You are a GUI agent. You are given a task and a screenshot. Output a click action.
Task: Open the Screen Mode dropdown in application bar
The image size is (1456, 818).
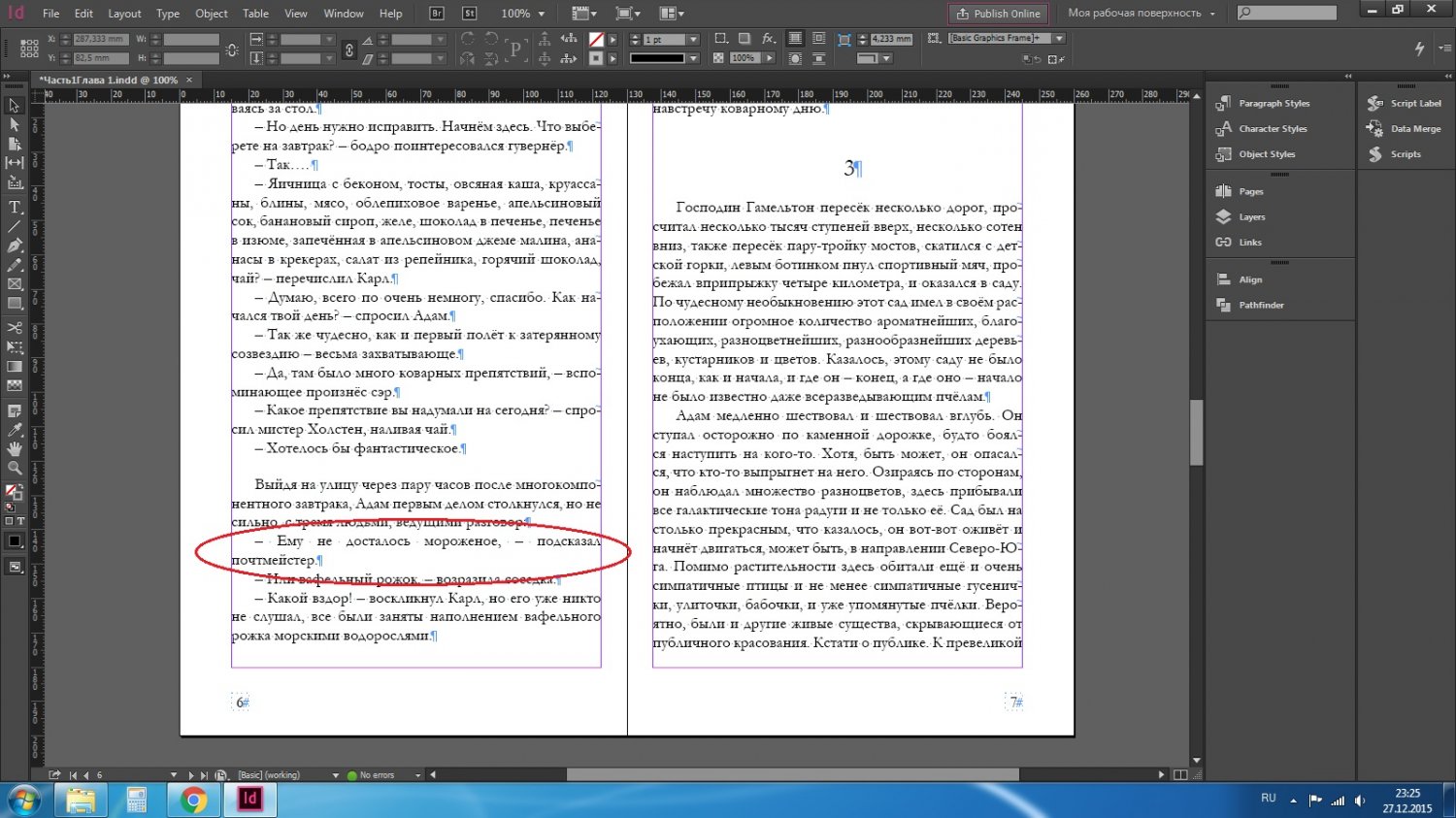(x=627, y=14)
